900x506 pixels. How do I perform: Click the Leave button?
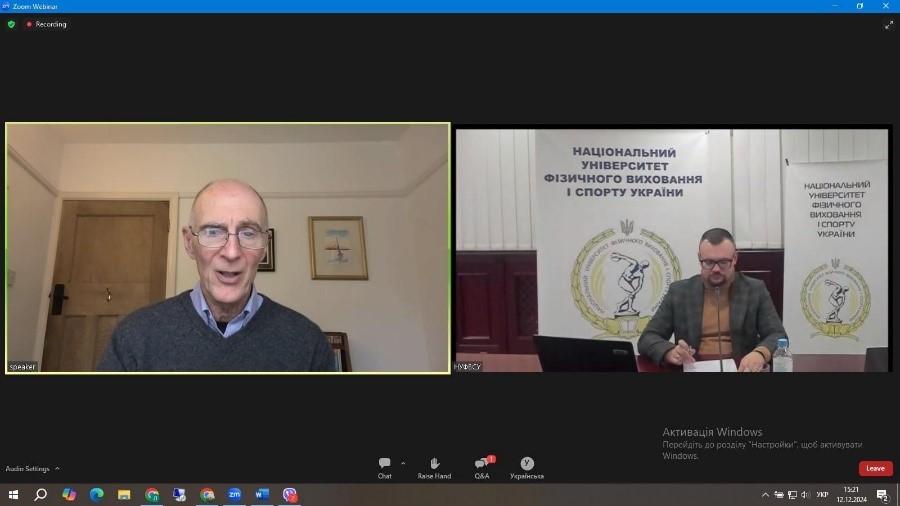(875, 468)
